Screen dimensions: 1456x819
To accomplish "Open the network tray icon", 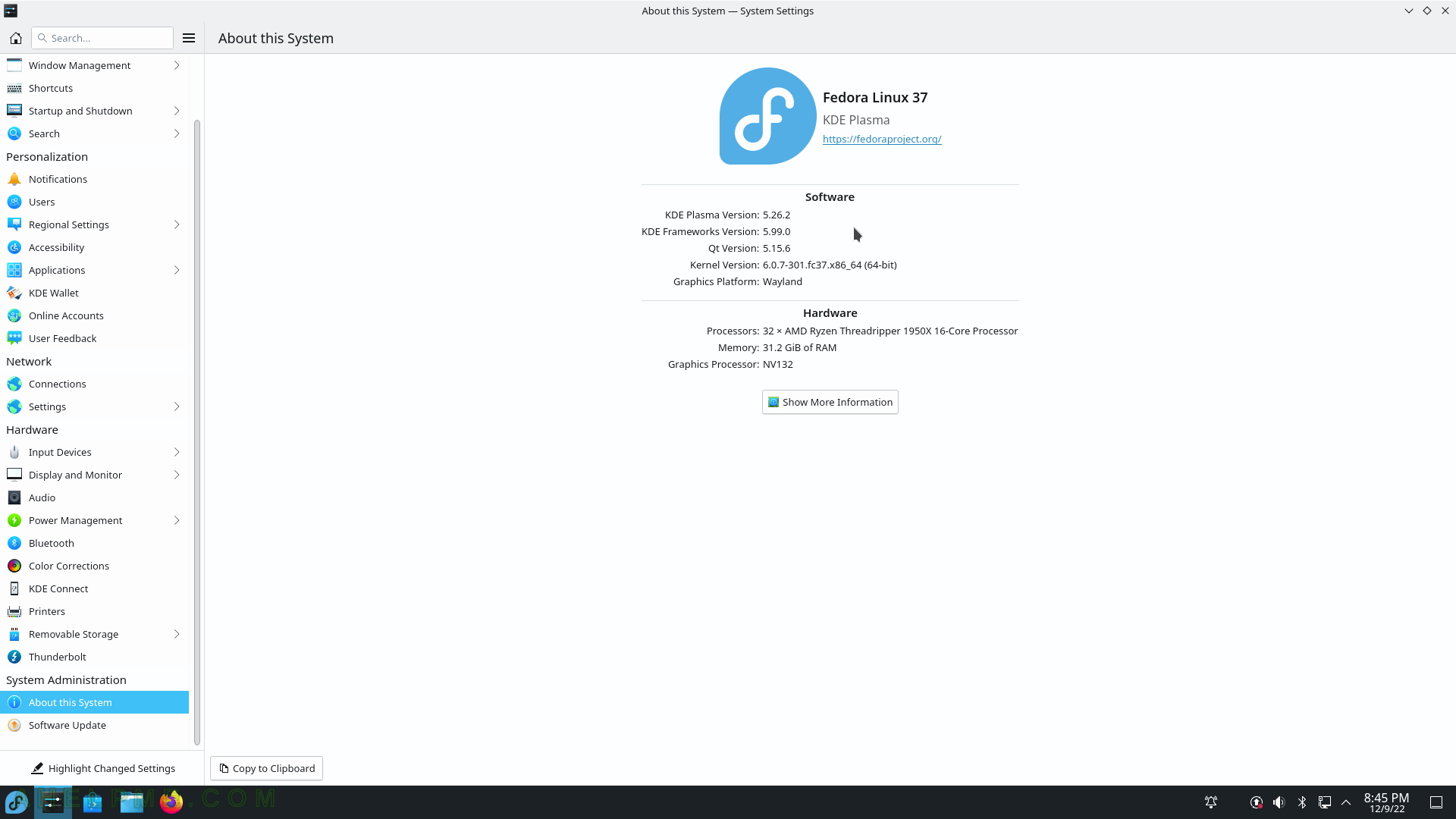I will (1325, 802).
